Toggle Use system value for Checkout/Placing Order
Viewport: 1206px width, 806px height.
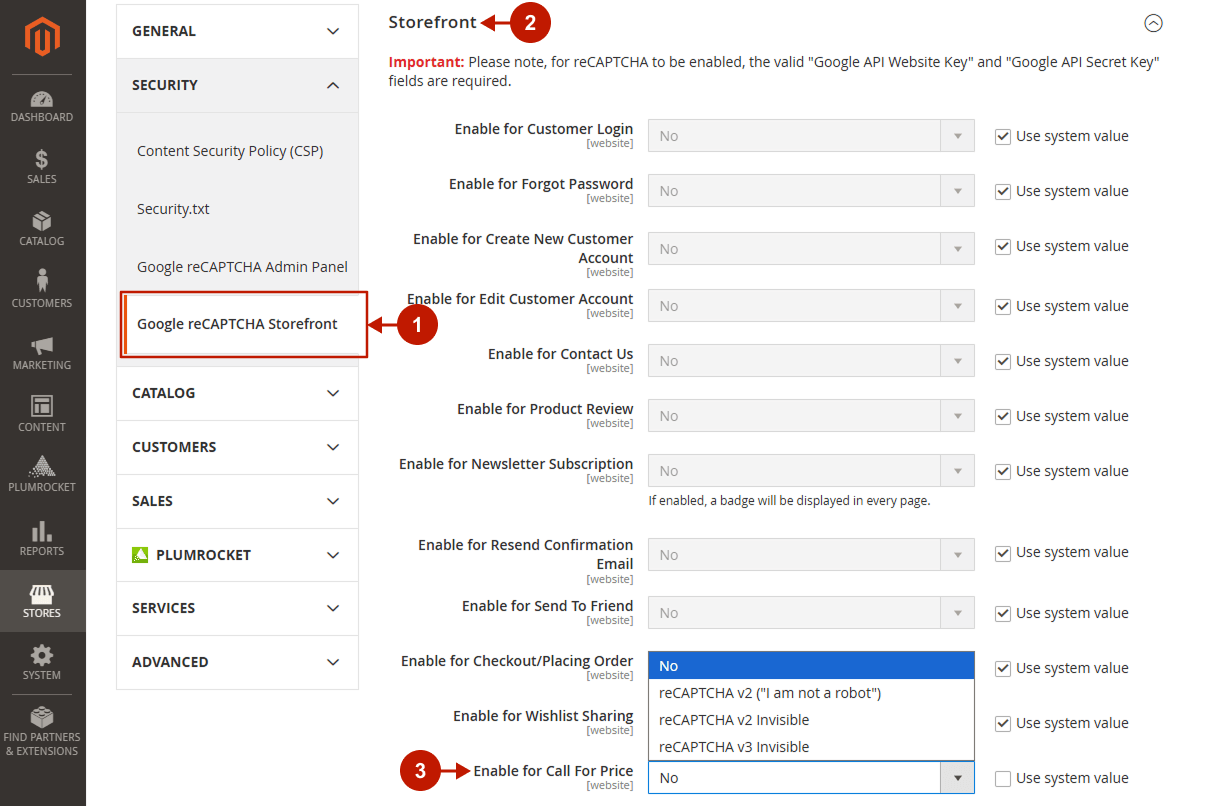[1003, 668]
